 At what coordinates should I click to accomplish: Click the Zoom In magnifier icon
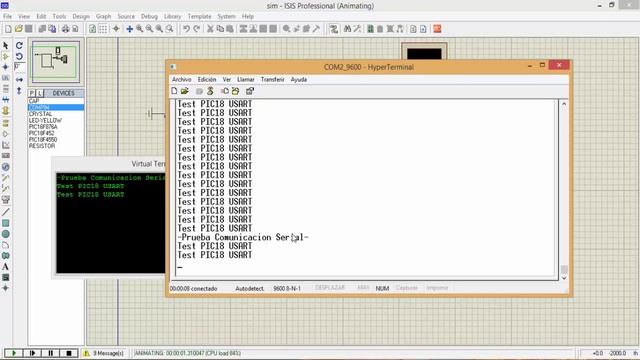click(x=140, y=29)
